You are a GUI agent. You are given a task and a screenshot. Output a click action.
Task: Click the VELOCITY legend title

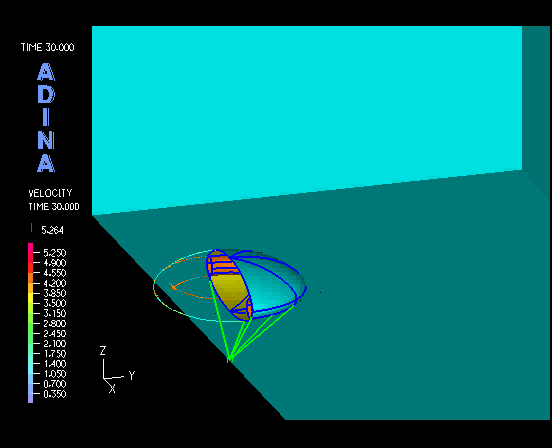click(x=50, y=193)
